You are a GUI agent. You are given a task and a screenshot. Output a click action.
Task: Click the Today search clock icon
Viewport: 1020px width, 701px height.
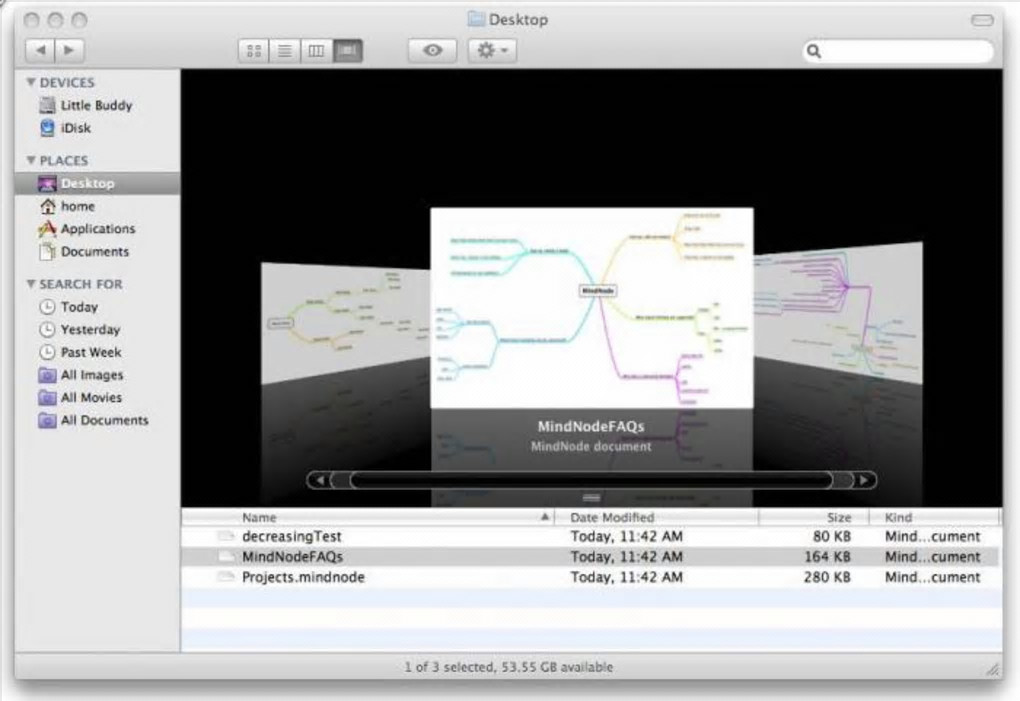47,307
